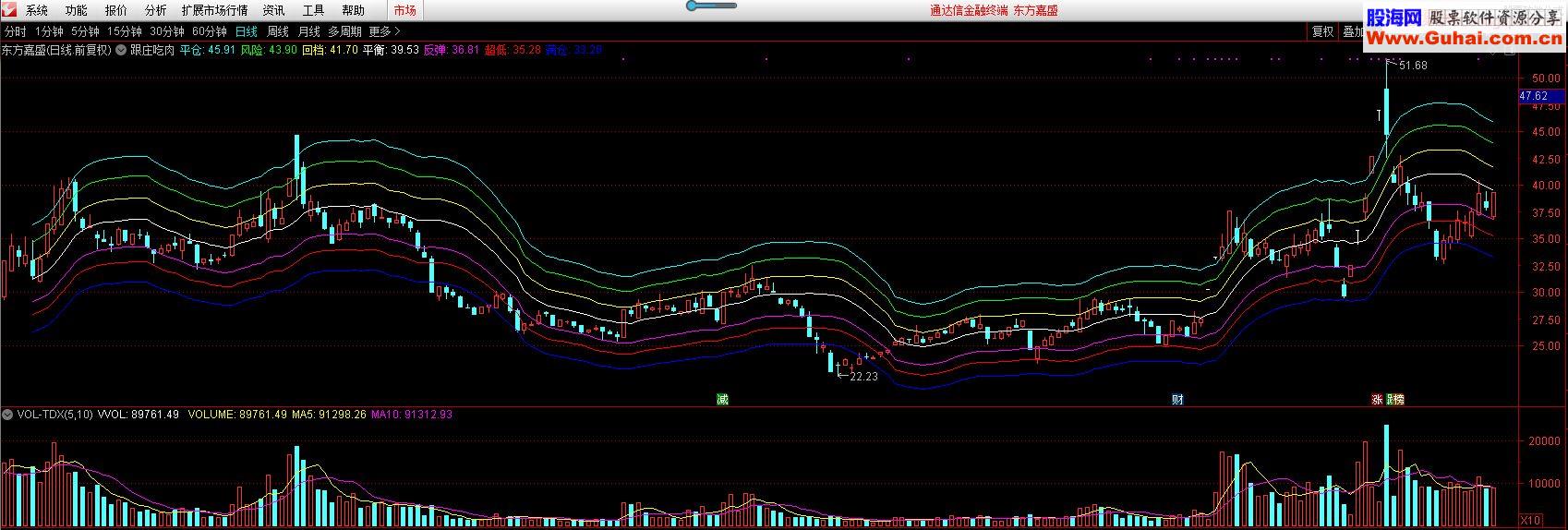This screenshot has height=530, width=1568.
Task: Select the 月线 monthly period
Action: [309, 31]
